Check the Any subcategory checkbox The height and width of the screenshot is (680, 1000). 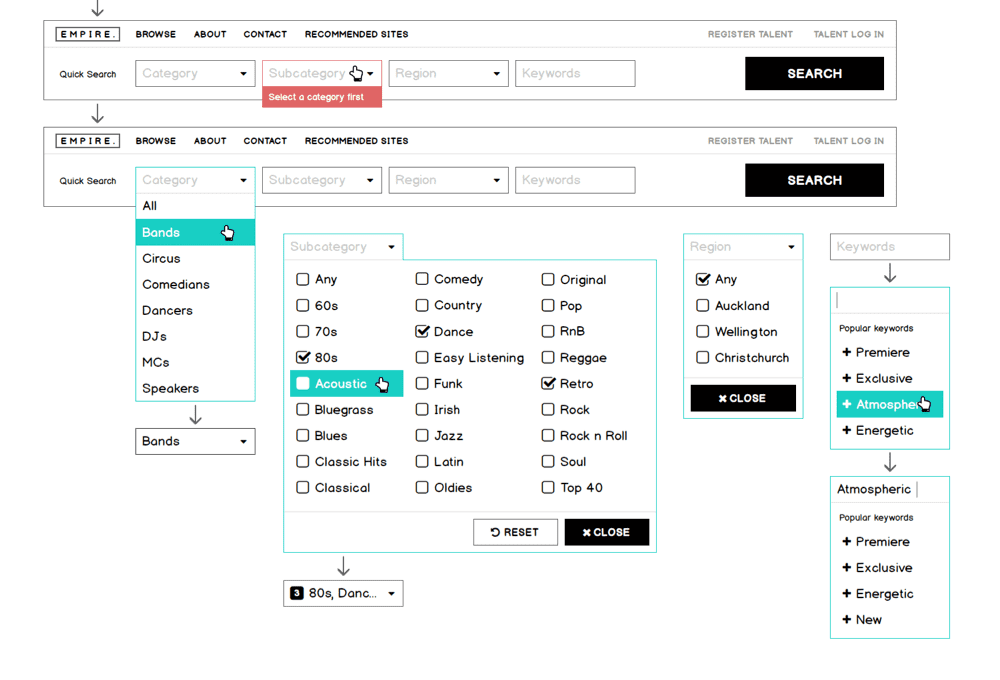coord(303,279)
